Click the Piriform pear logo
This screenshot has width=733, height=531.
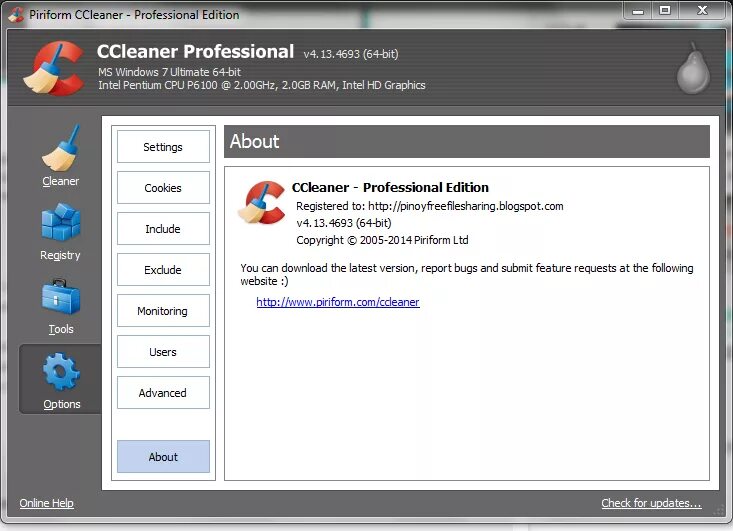tap(693, 68)
